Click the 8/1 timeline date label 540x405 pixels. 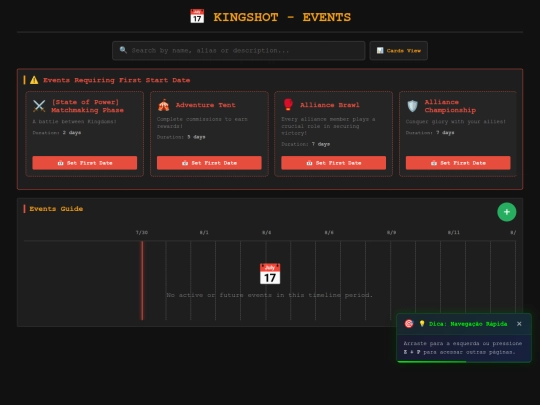pyautogui.click(x=204, y=232)
